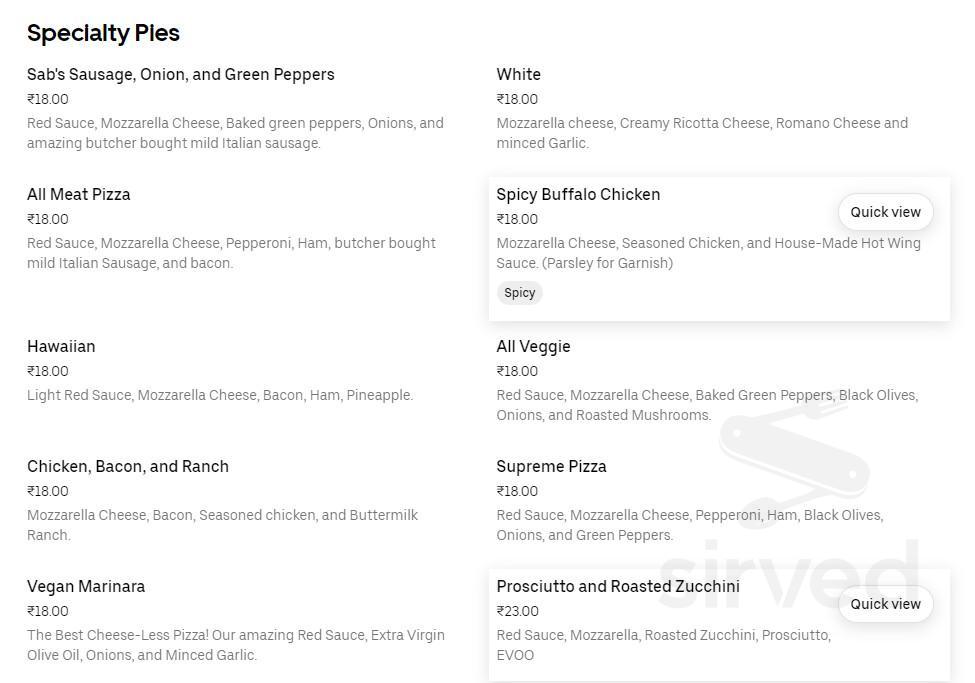975x683 pixels.
Task: Click the price of the Hawaiian pizza
Action: point(47,371)
